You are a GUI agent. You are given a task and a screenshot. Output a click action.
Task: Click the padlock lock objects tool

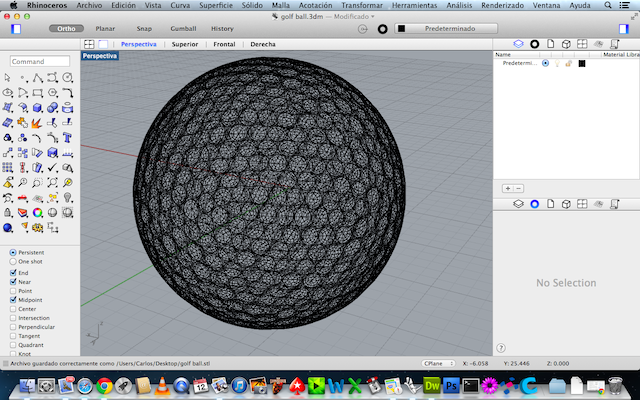coord(7,213)
